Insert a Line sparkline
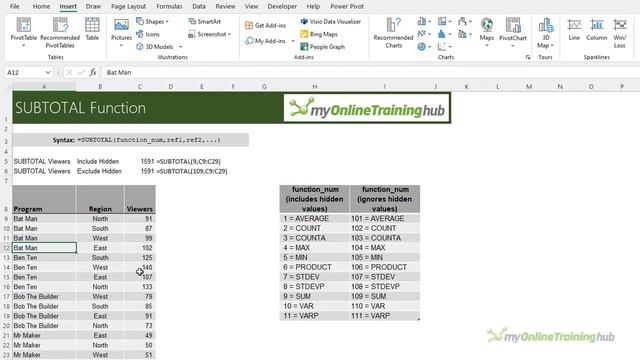 574,29
